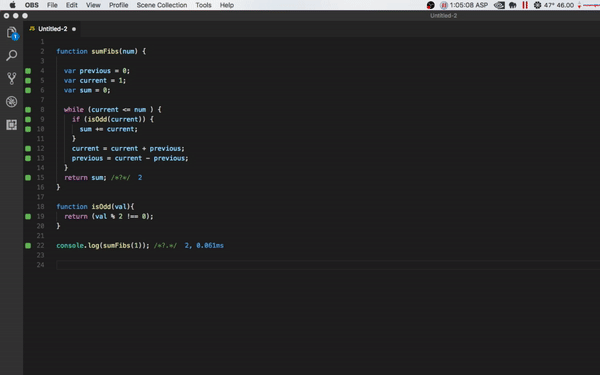Click green coverage marker on line 15
This screenshot has height=375, width=600.
point(28,178)
